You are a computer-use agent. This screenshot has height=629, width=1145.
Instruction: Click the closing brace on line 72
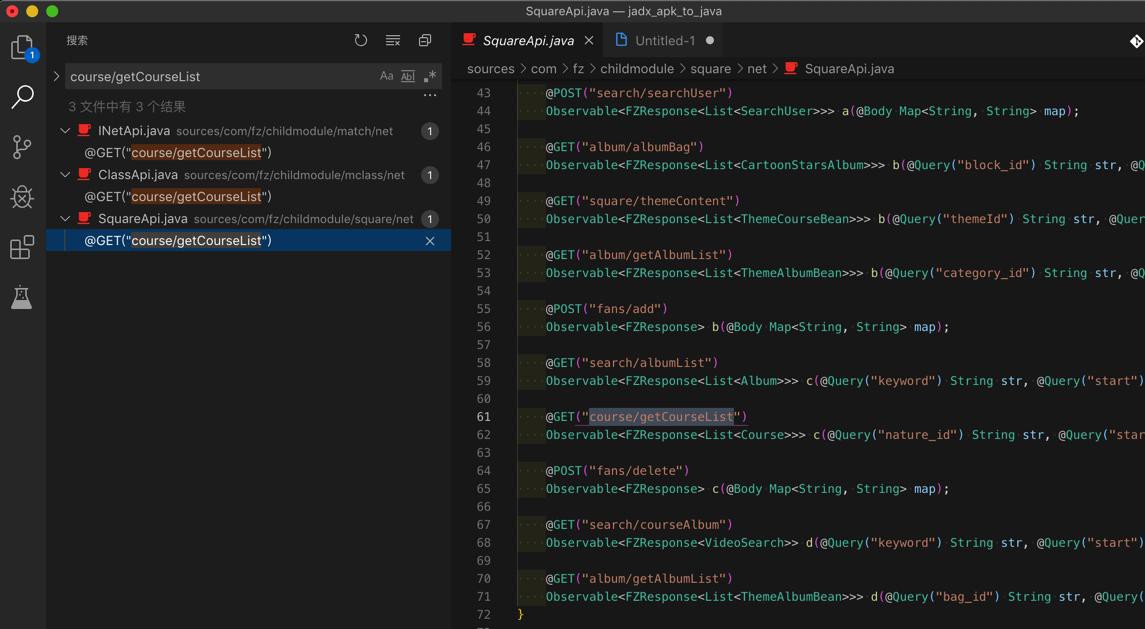coord(521,614)
